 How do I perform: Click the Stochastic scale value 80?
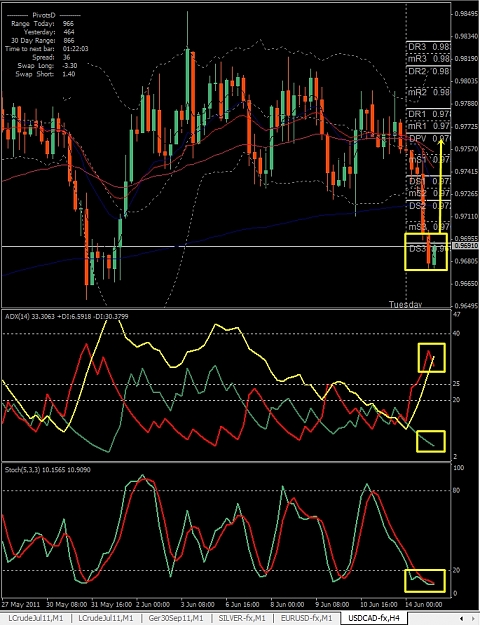click(456, 490)
